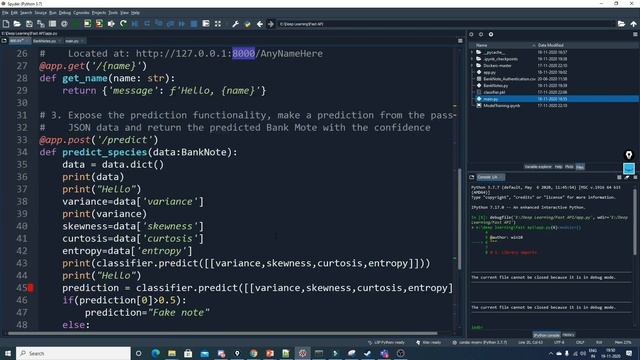Click the Stop debugging square icon
640x360 pixels.
(194, 24)
